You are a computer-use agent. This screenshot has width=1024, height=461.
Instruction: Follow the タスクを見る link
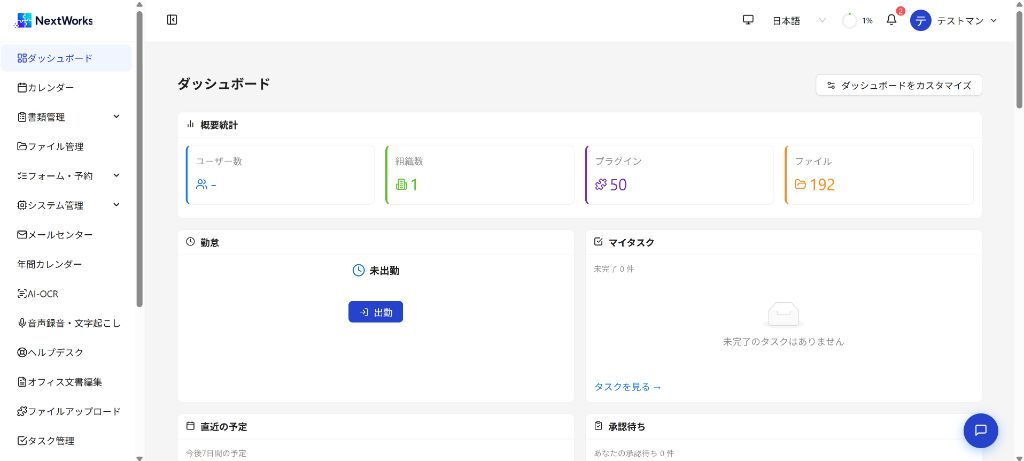coord(628,387)
